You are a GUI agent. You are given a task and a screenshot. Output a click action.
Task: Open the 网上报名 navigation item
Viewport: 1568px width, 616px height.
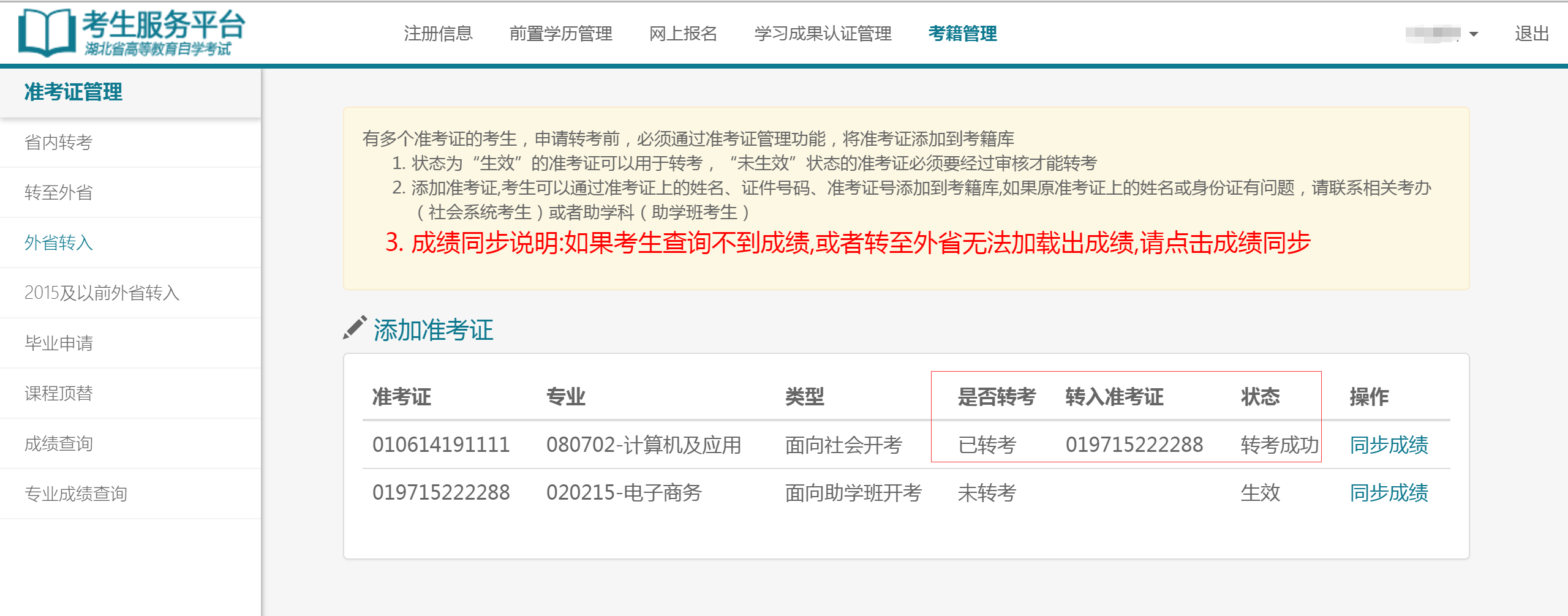(683, 34)
